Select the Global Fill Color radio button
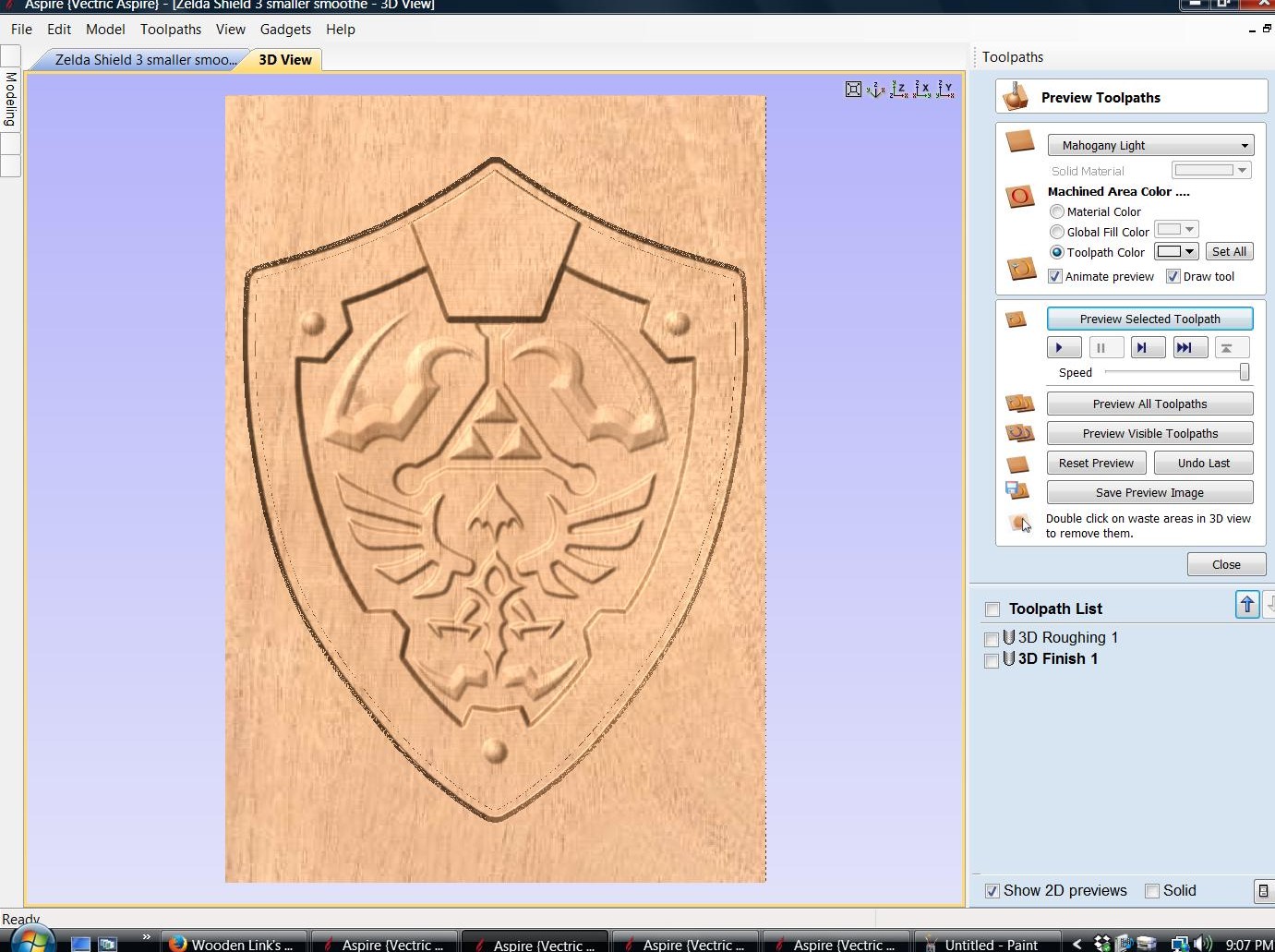 [1057, 232]
